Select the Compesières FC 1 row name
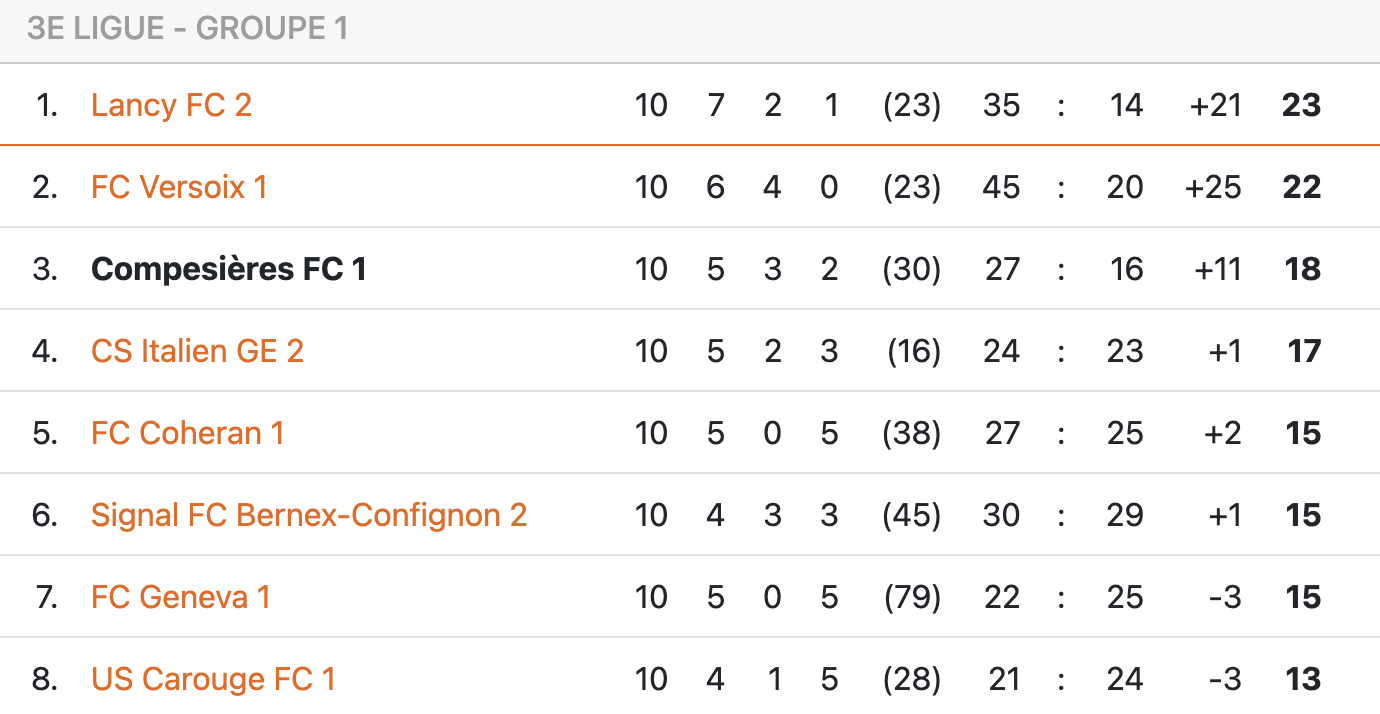This screenshot has width=1380, height=714. point(228,269)
